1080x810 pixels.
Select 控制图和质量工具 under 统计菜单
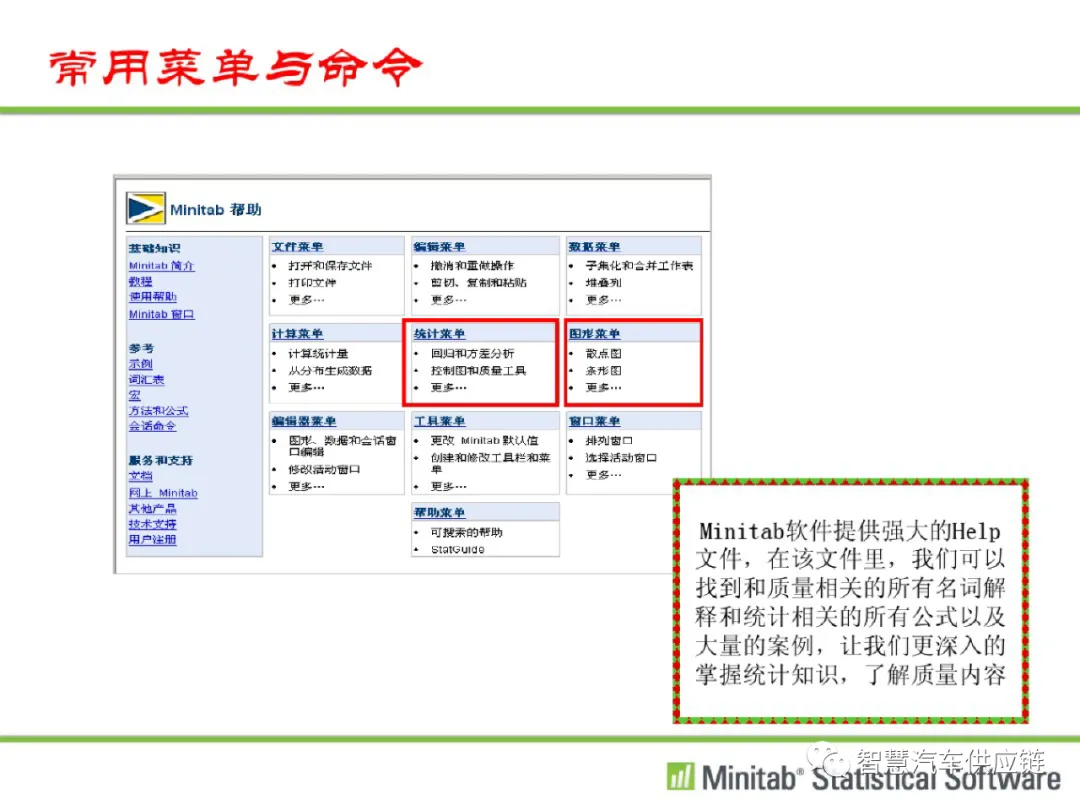(x=479, y=371)
